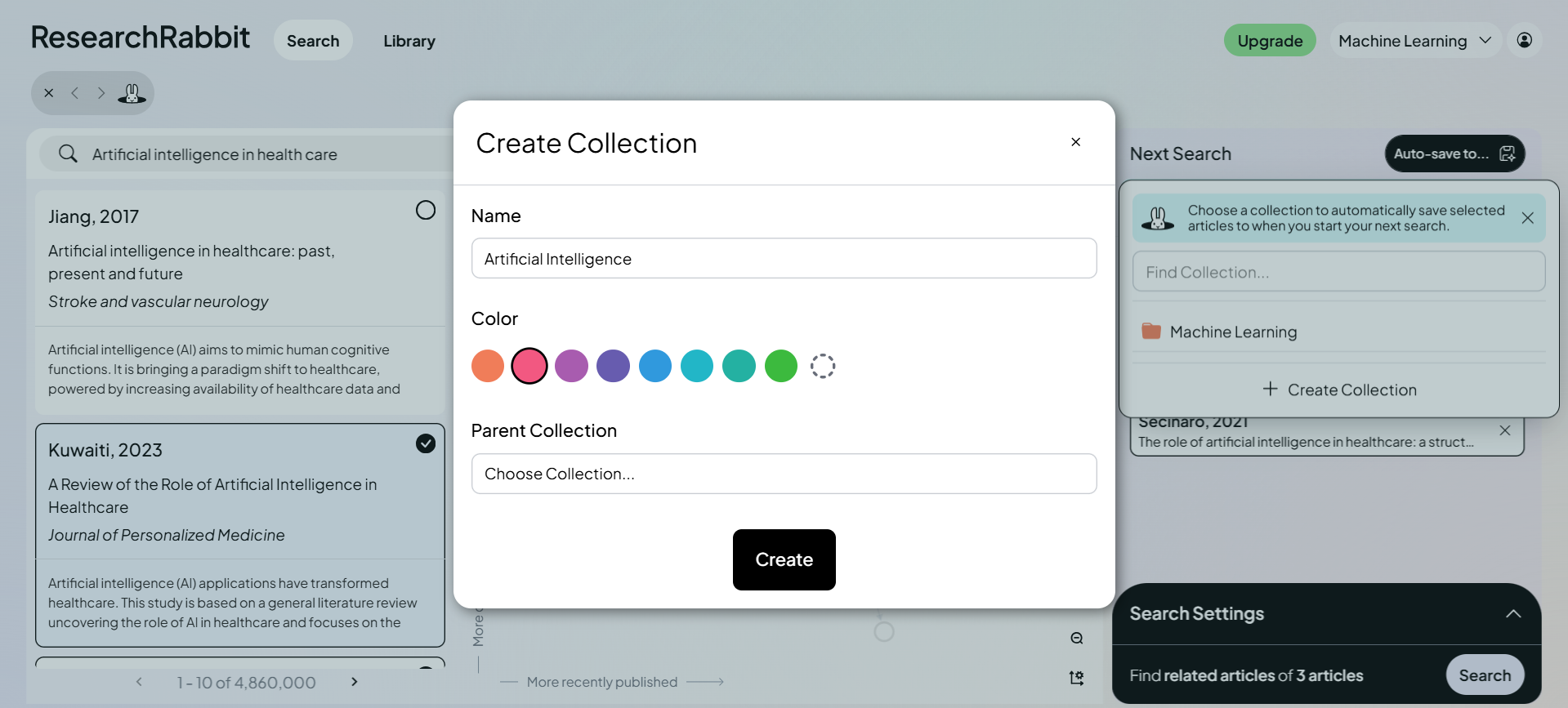The image size is (1568, 708).
Task: Open the Search tab
Action: coord(313,40)
